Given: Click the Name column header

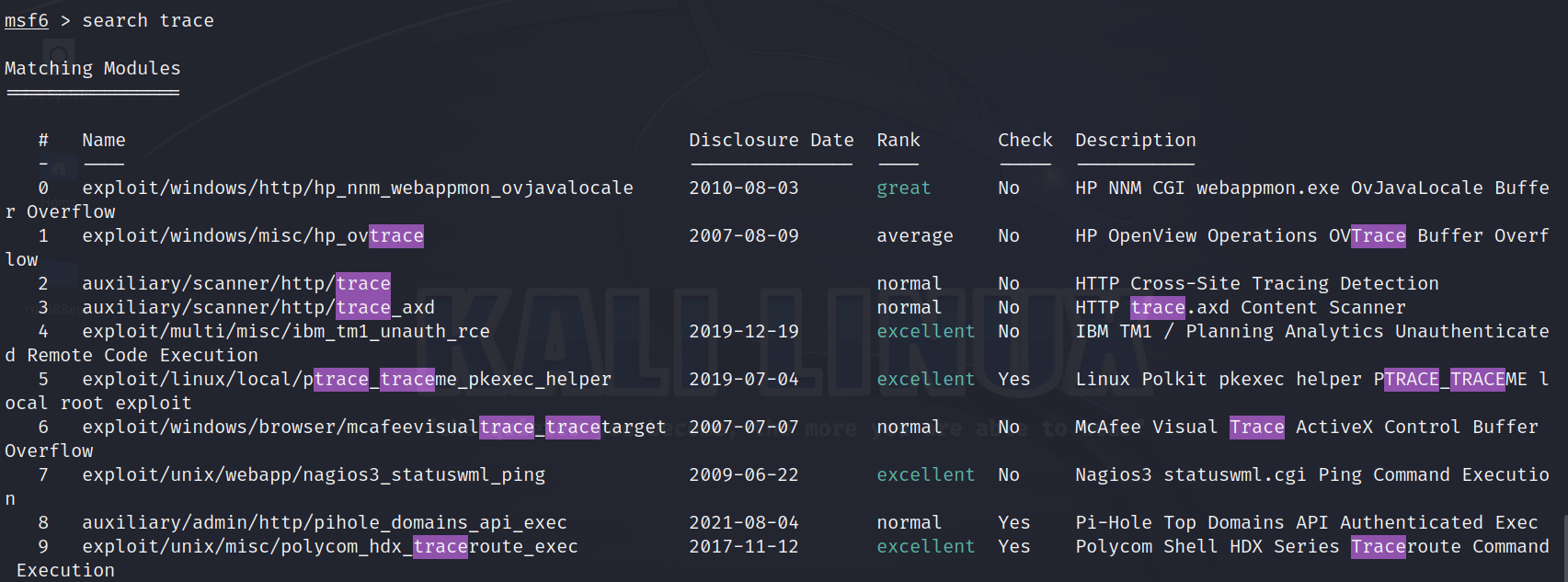Looking at the screenshot, I should [x=104, y=140].
